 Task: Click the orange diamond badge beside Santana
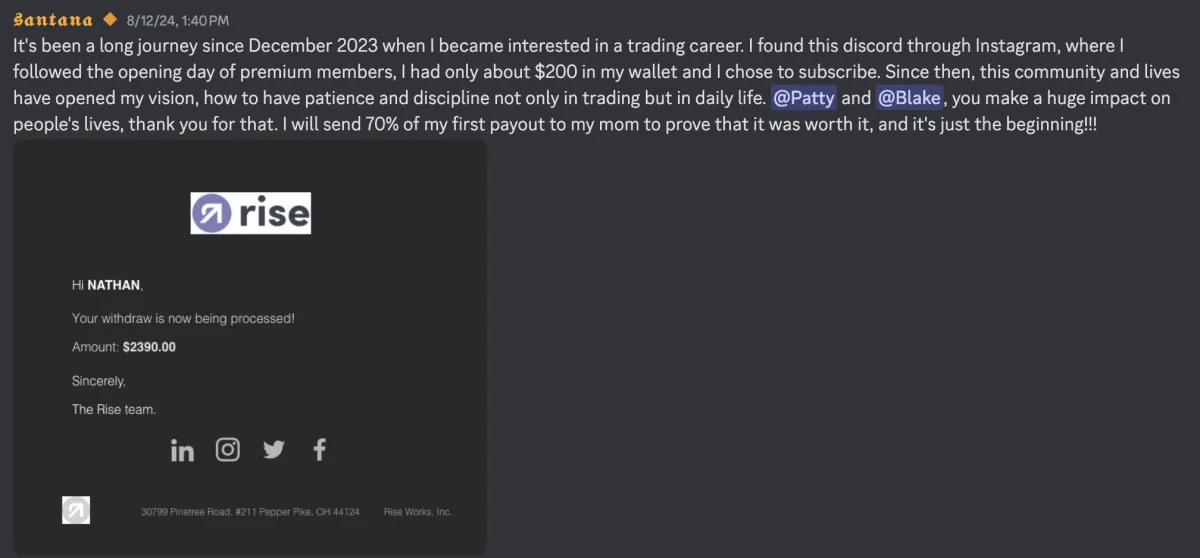click(110, 20)
